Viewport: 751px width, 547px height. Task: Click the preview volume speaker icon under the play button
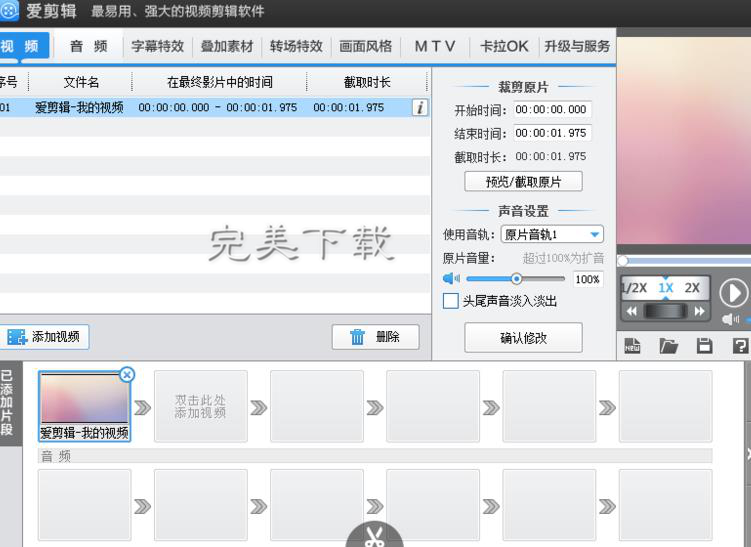(x=730, y=319)
